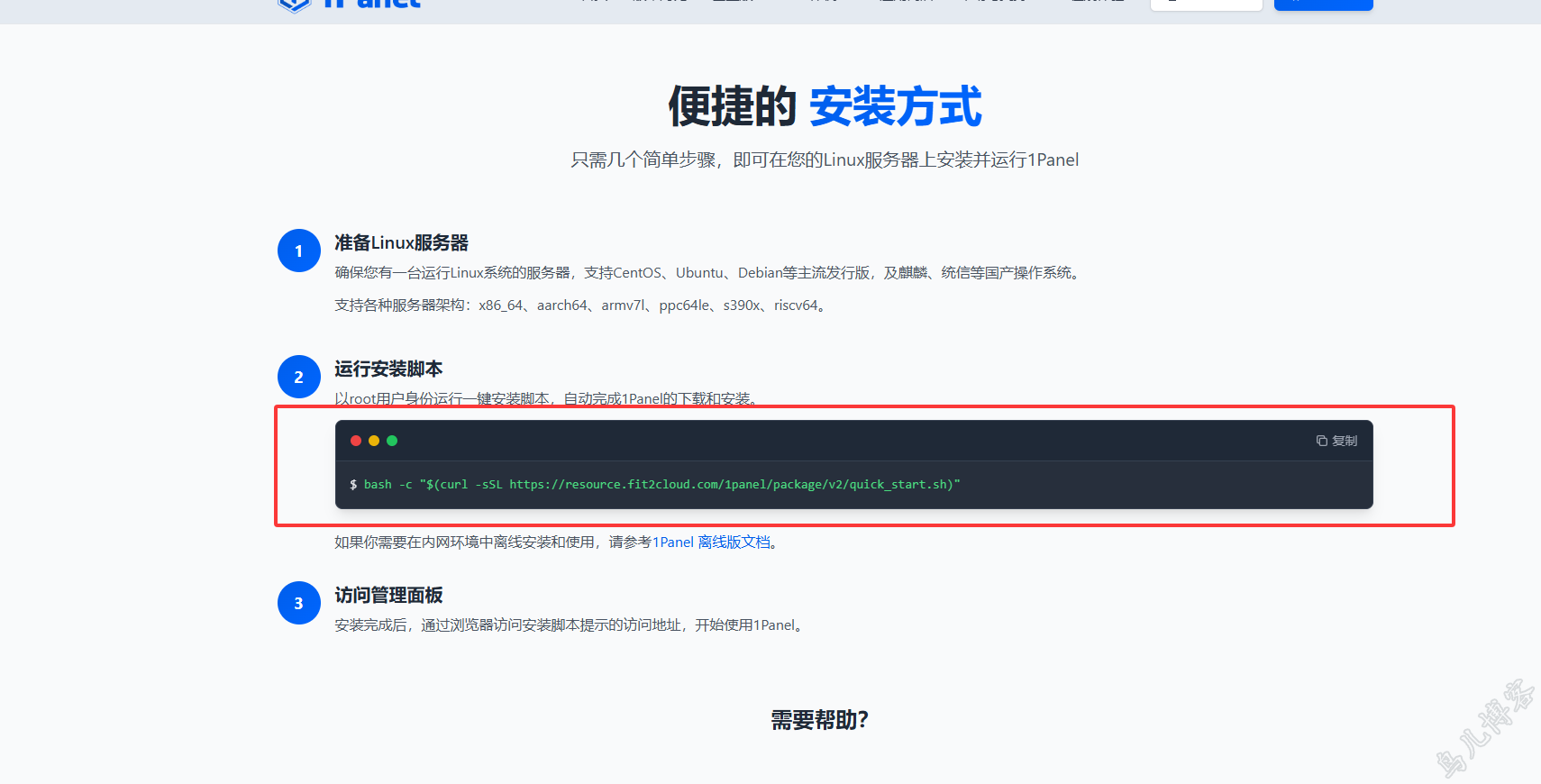Click the note 如果你需要在内网环境中离线安装

(557, 542)
